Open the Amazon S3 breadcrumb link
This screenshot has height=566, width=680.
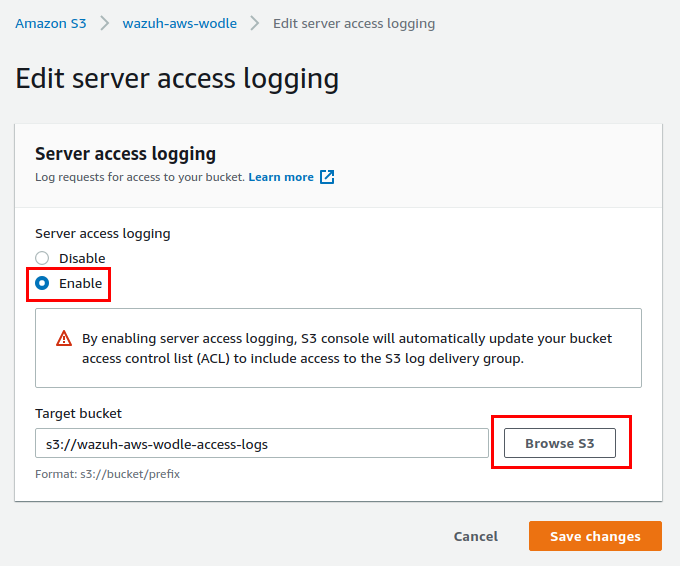coord(51,23)
